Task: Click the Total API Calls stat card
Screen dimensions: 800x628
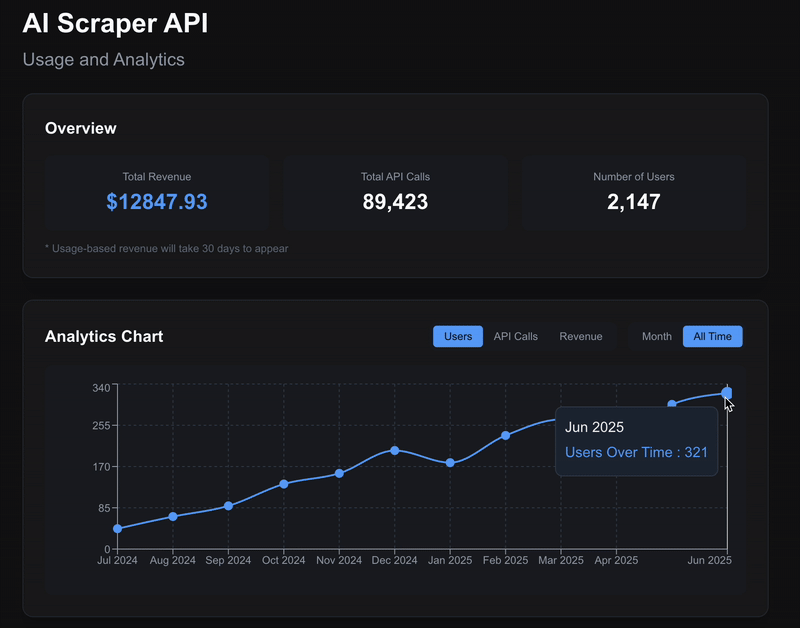Action: point(394,192)
